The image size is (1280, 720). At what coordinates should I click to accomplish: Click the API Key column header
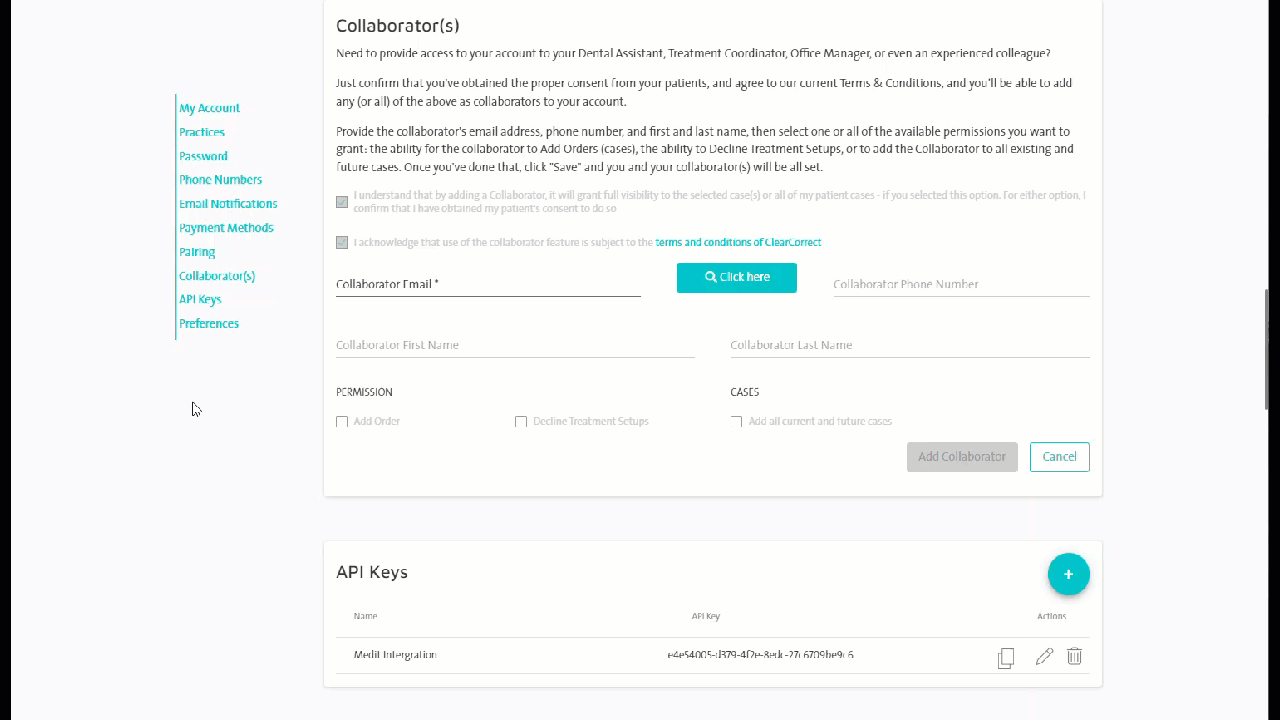click(706, 616)
